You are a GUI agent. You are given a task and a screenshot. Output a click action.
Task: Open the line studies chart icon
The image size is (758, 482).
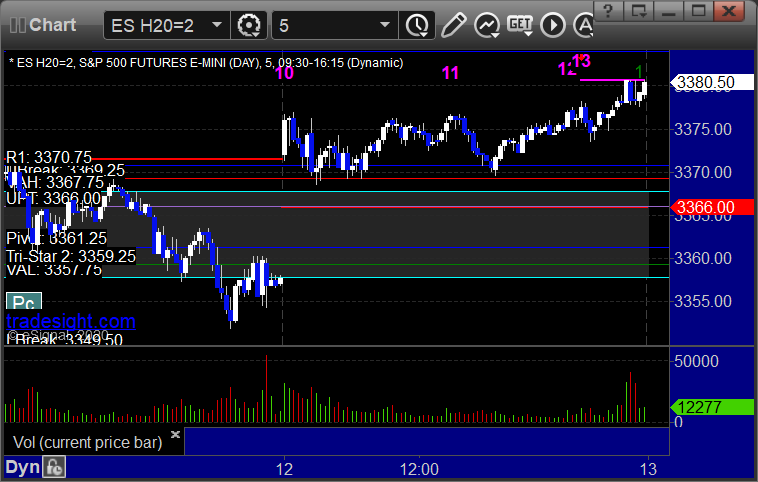[x=487, y=25]
